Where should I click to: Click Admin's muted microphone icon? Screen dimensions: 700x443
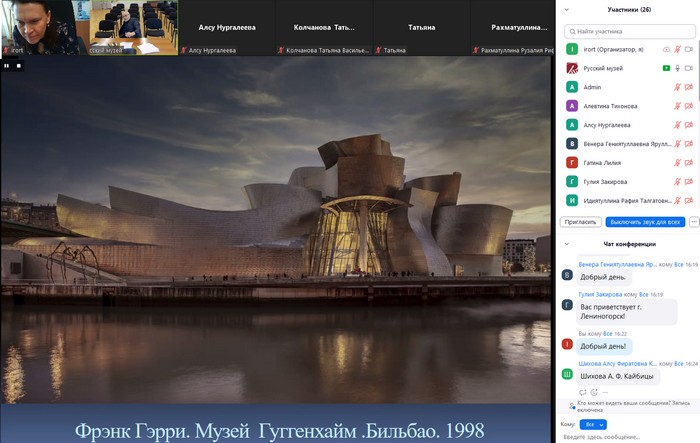coord(677,87)
